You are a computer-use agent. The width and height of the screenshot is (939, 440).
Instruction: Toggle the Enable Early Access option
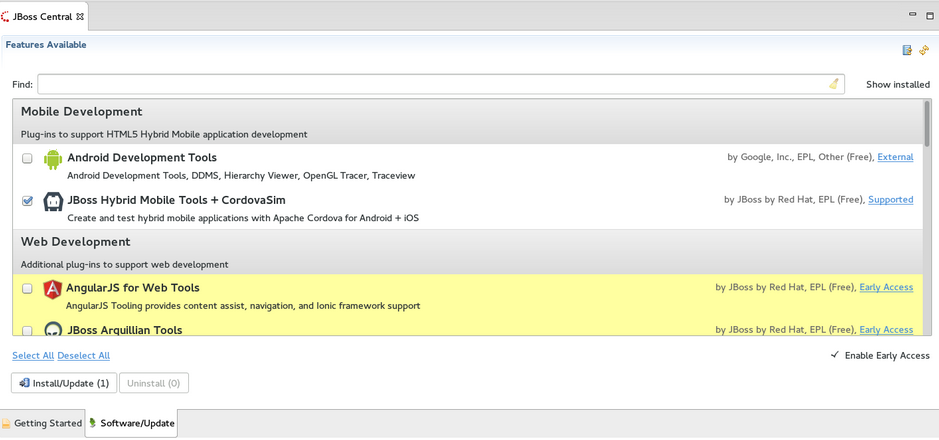coord(880,356)
